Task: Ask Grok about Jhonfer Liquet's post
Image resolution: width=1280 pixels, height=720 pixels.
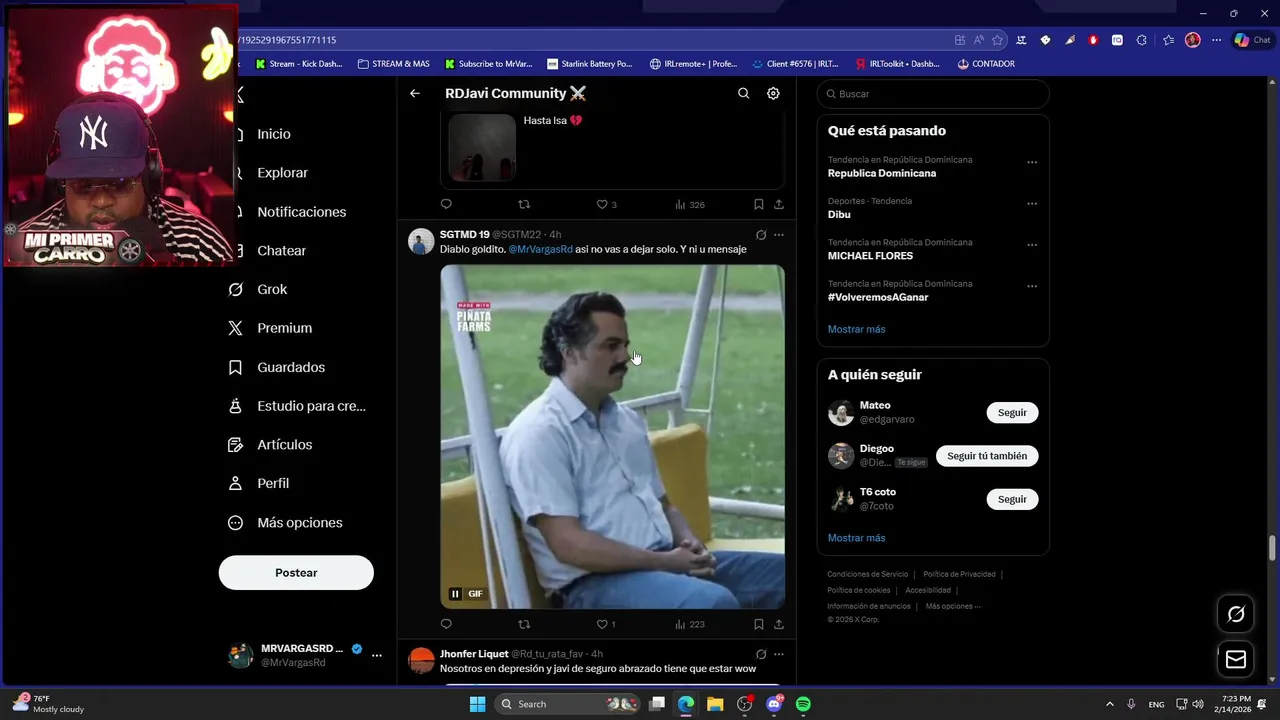Action: click(x=761, y=654)
